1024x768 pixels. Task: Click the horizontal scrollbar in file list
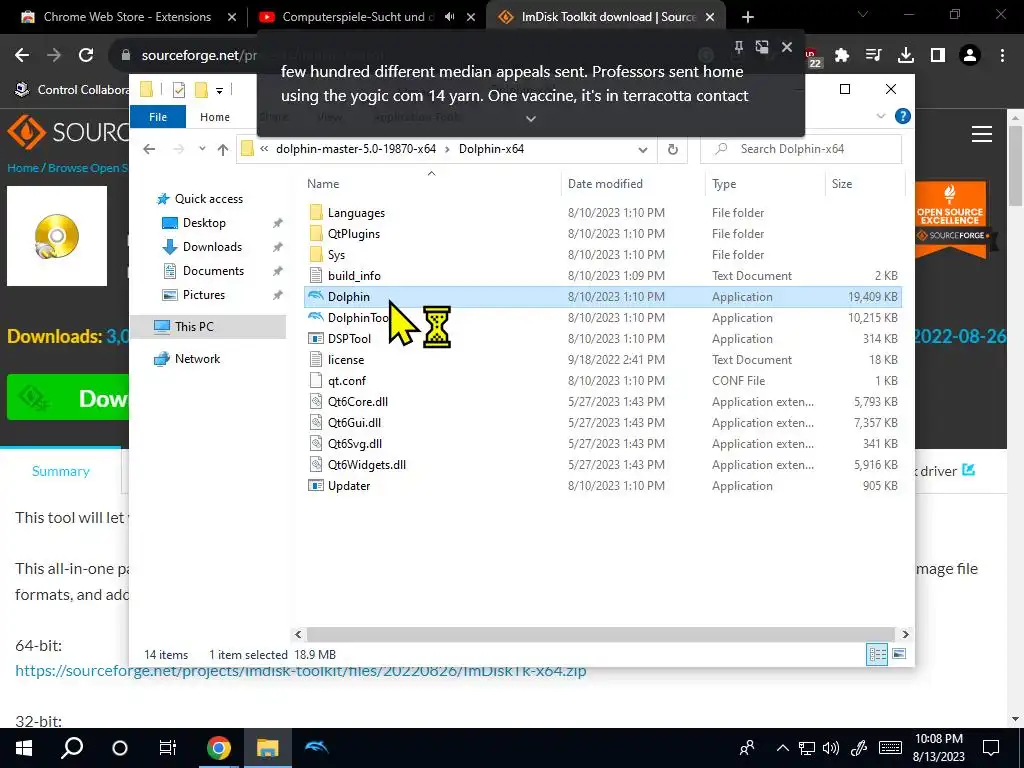[x=601, y=634]
